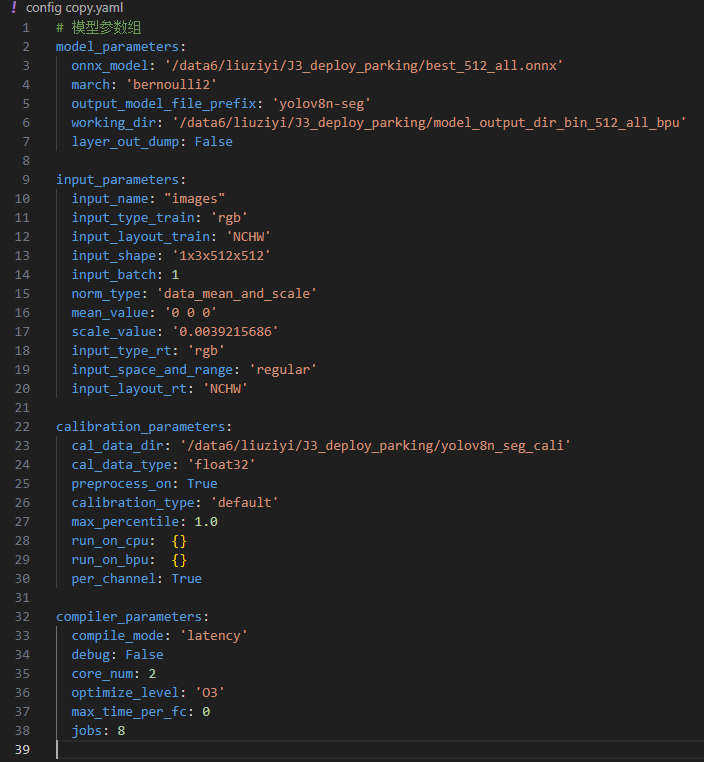Viewport: 704px width, 762px height.
Task: Click the compiler_parameters section key
Action: pyautogui.click(x=131, y=616)
